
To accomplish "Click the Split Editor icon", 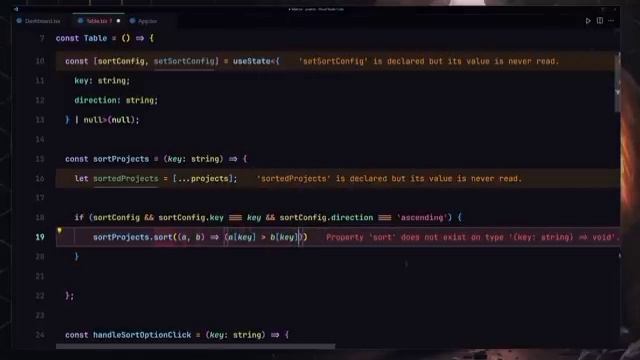I will 600,20.
